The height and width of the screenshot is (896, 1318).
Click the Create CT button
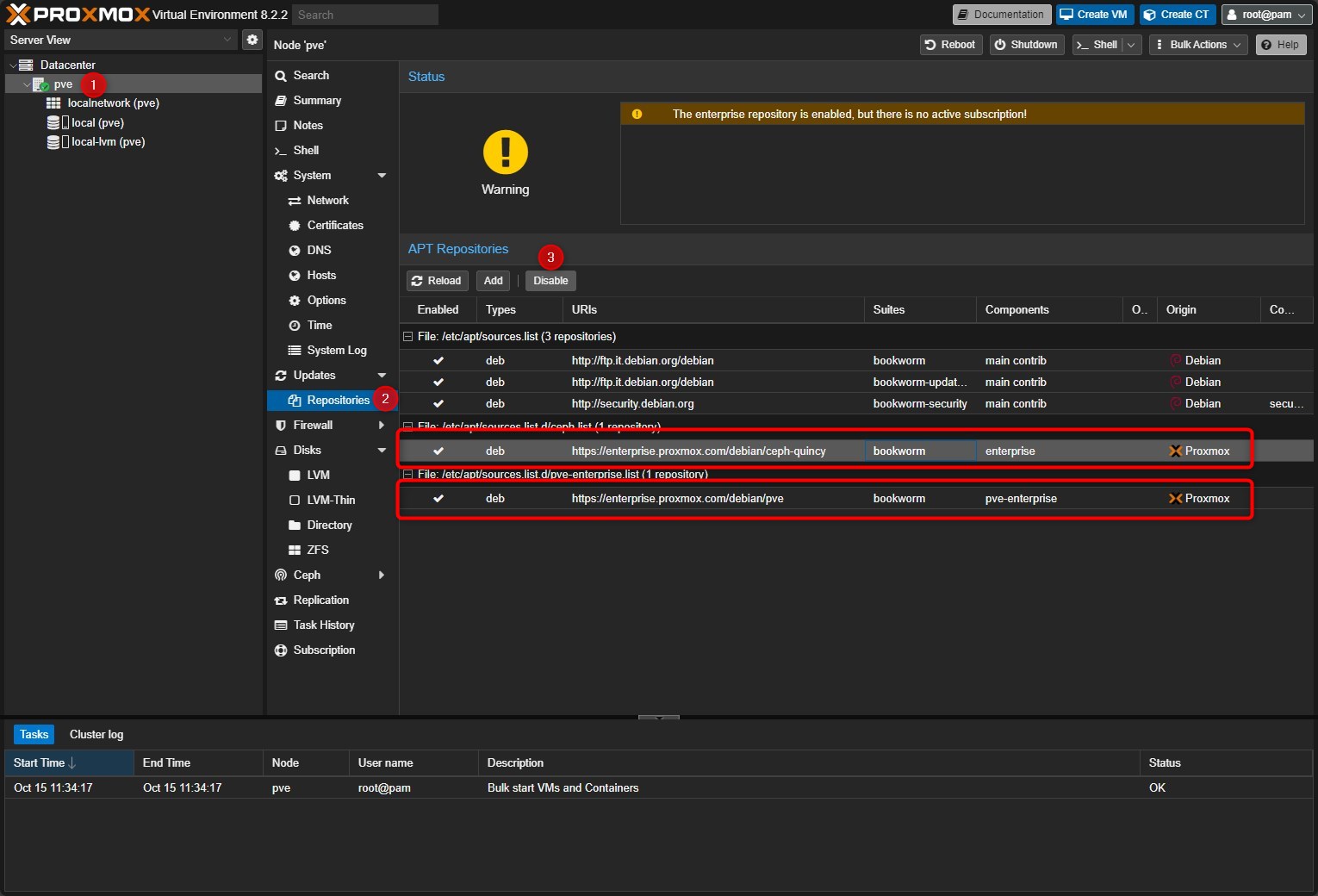[x=1178, y=15]
